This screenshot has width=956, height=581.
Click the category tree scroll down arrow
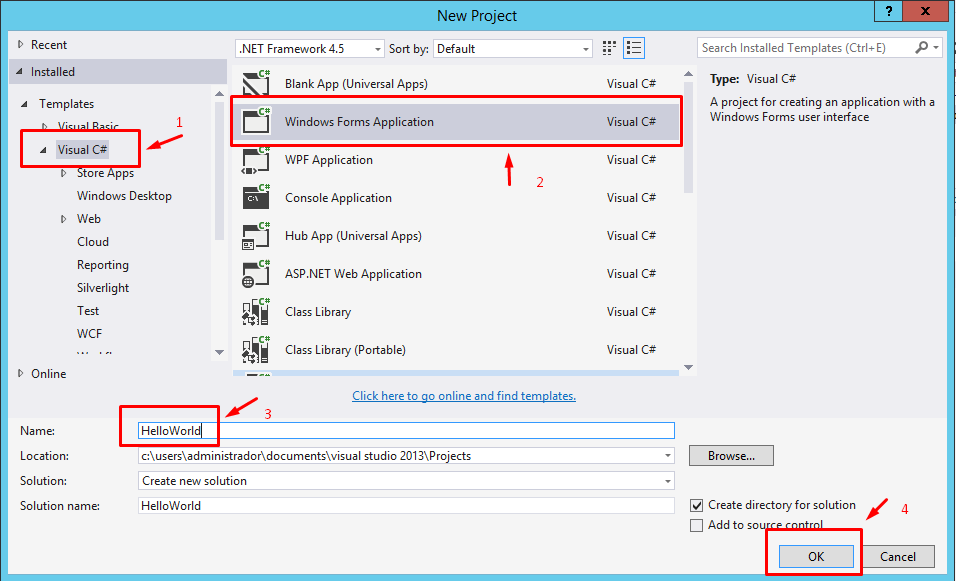click(219, 352)
